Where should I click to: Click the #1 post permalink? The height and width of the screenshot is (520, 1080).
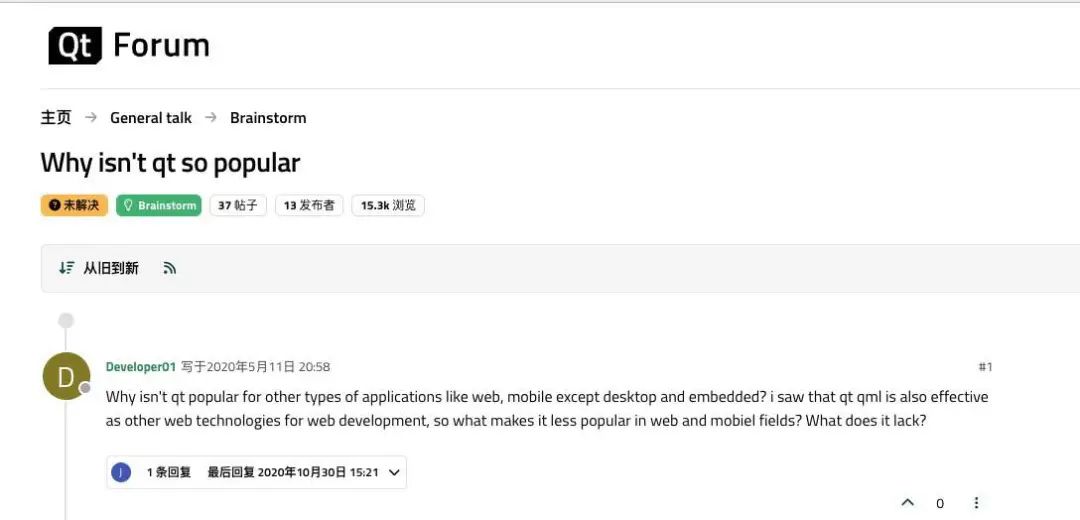pos(985,367)
